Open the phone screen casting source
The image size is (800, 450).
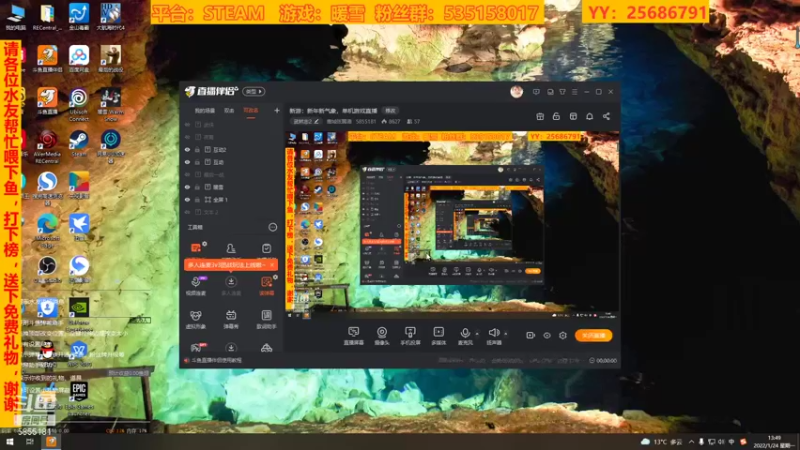[410, 336]
